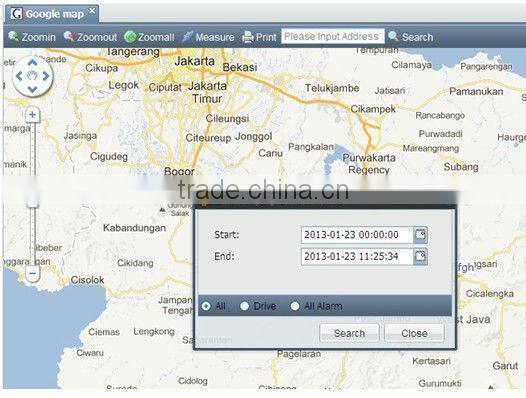Screen dimensions: 526x398
Task: Click the Subang label on map
Action: (x=461, y=167)
